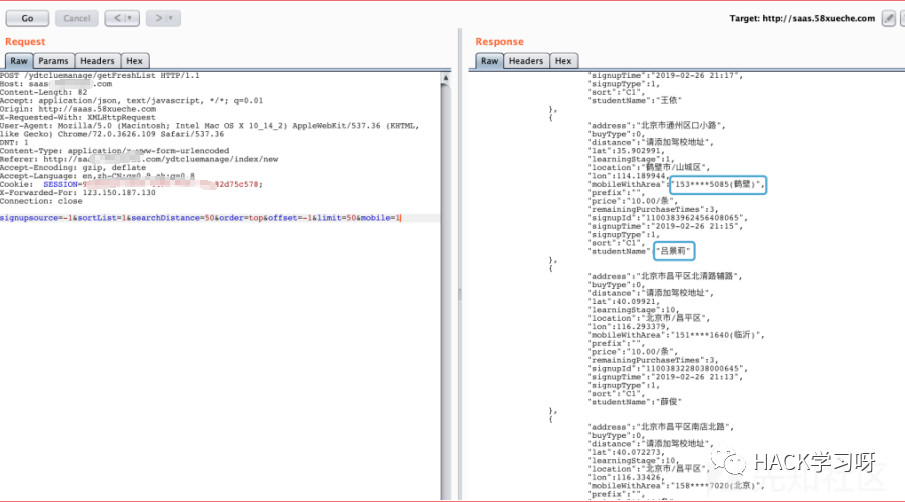Click mobileWithArea value 151****1640
Screen dimensions: 905x502
pyautogui.click(x=718, y=335)
